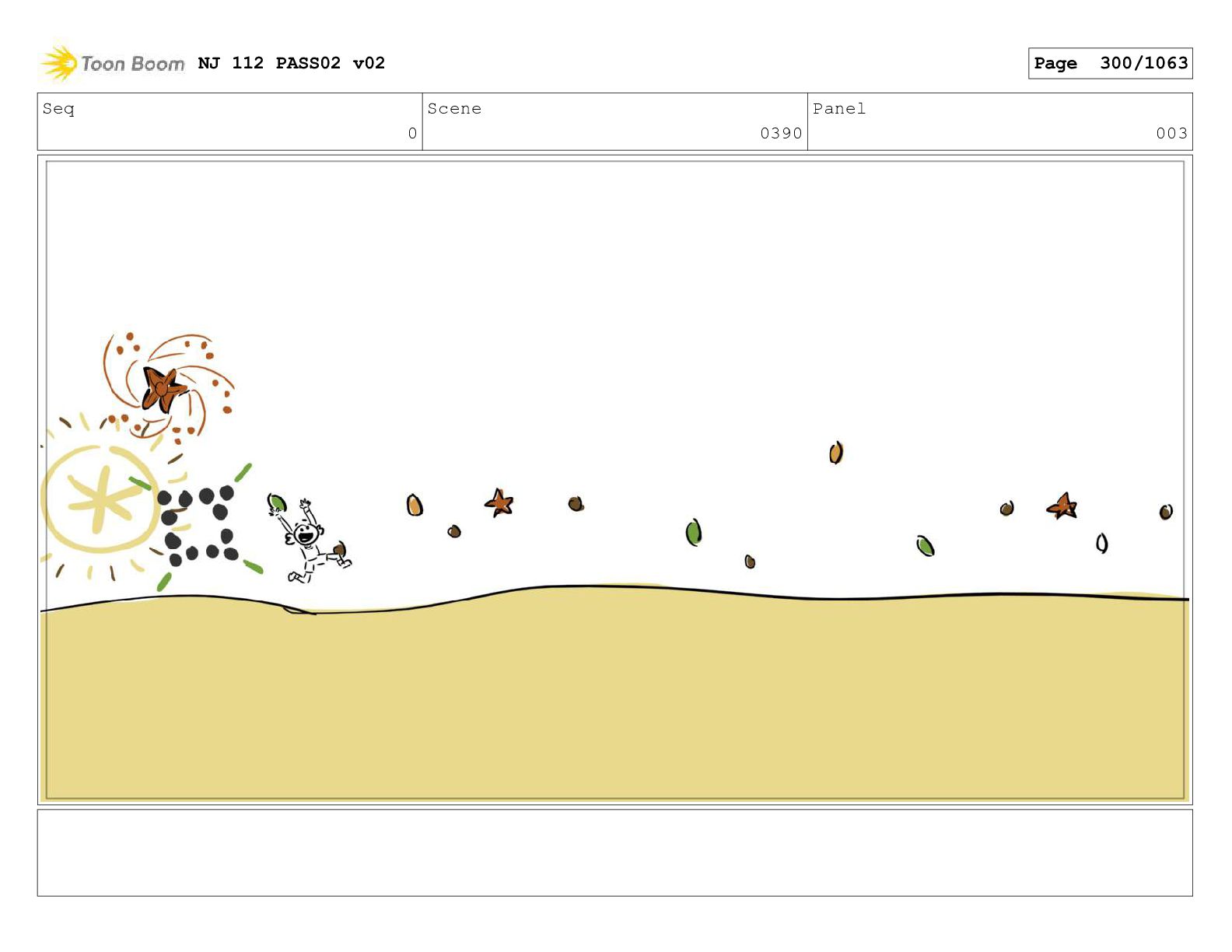This screenshot has width=1232, height=952.
Task: Click the Panel value '003'
Action: [1171, 133]
